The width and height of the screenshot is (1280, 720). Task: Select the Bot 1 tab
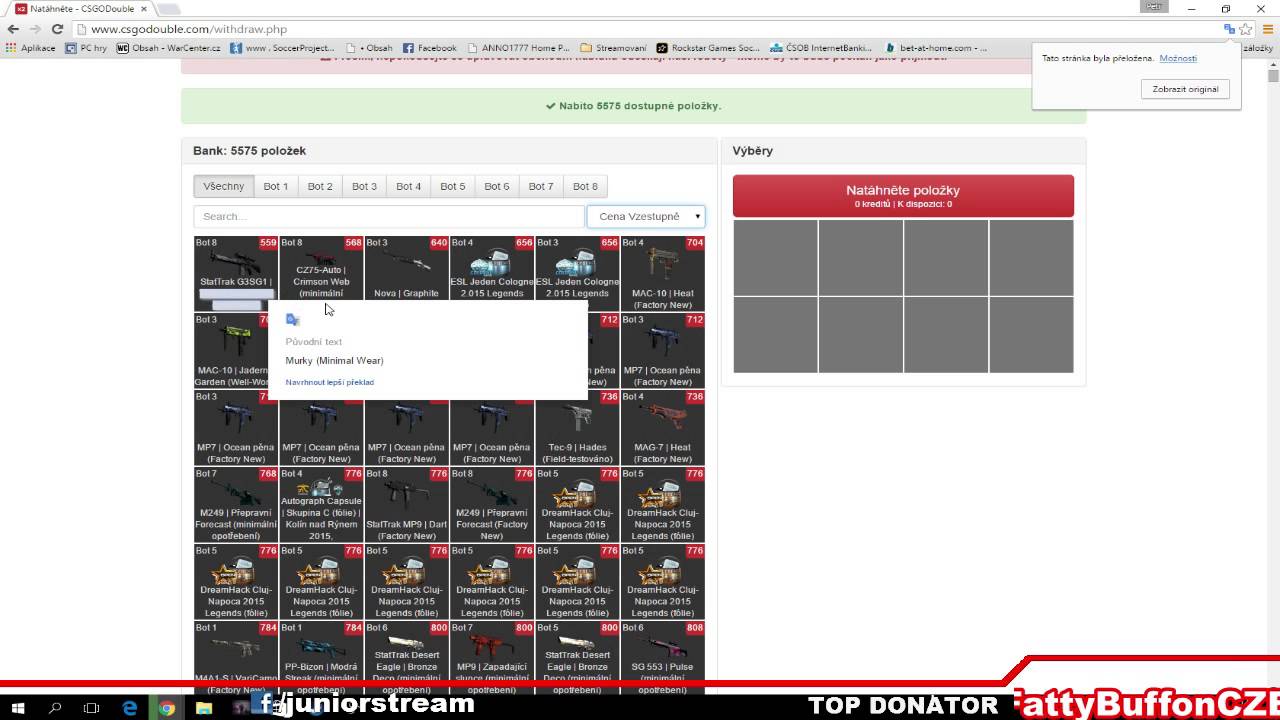click(276, 186)
